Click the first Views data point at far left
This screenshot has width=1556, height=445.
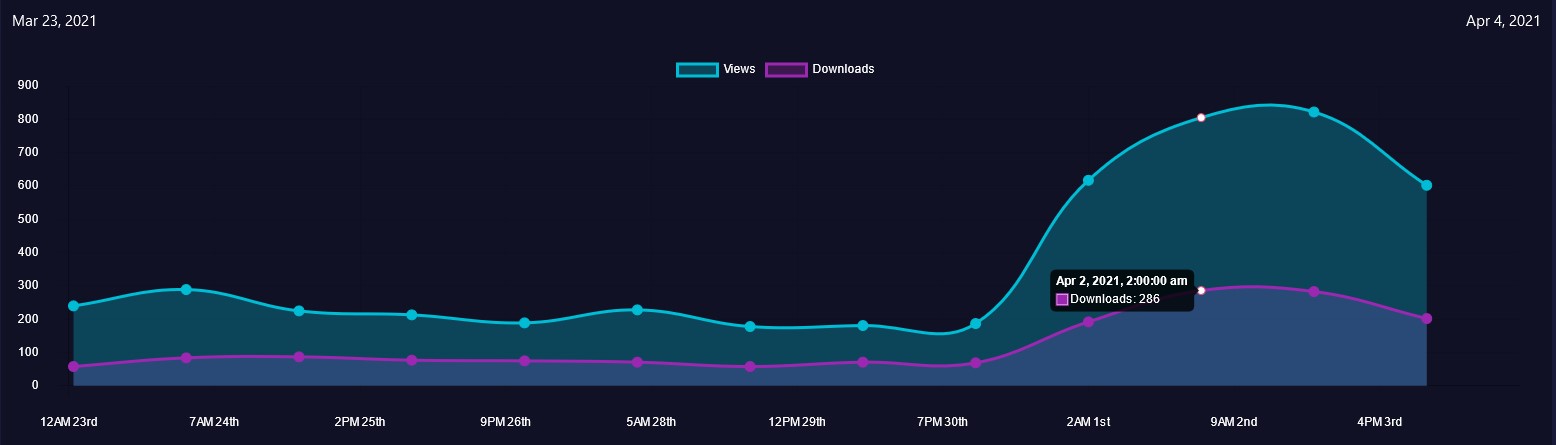[73, 306]
